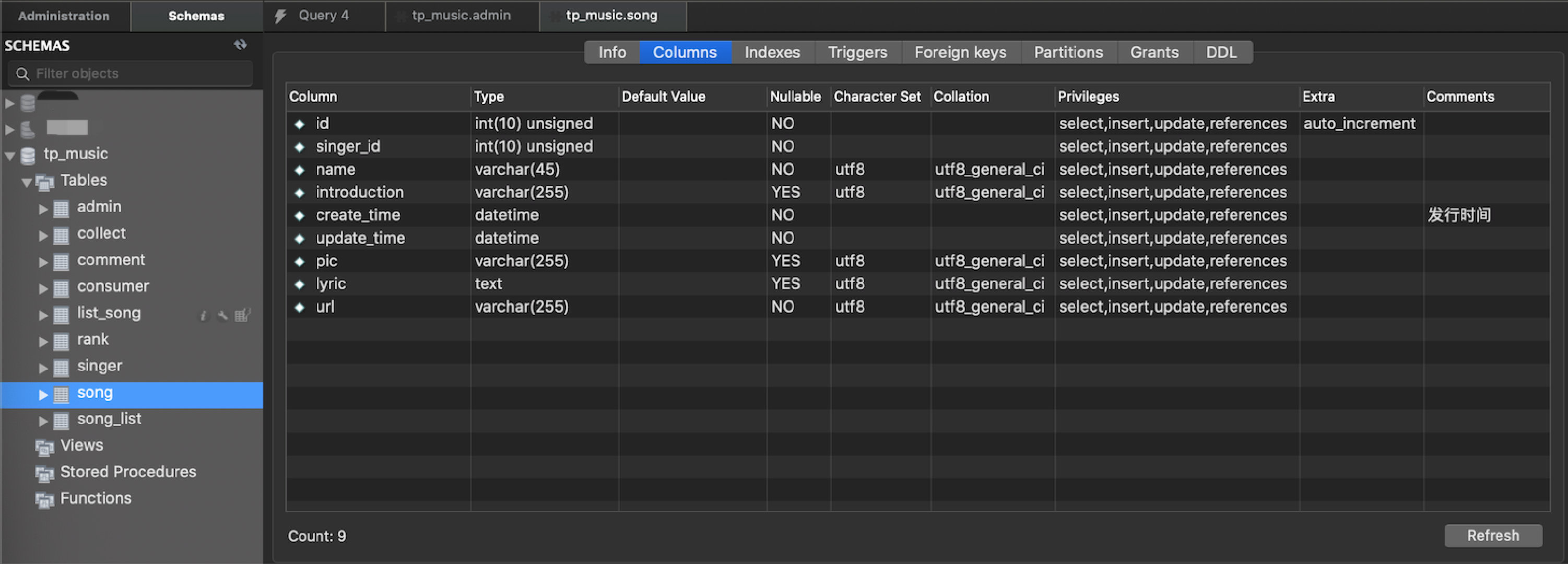Click the rank table icon

(x=61, y=341)
